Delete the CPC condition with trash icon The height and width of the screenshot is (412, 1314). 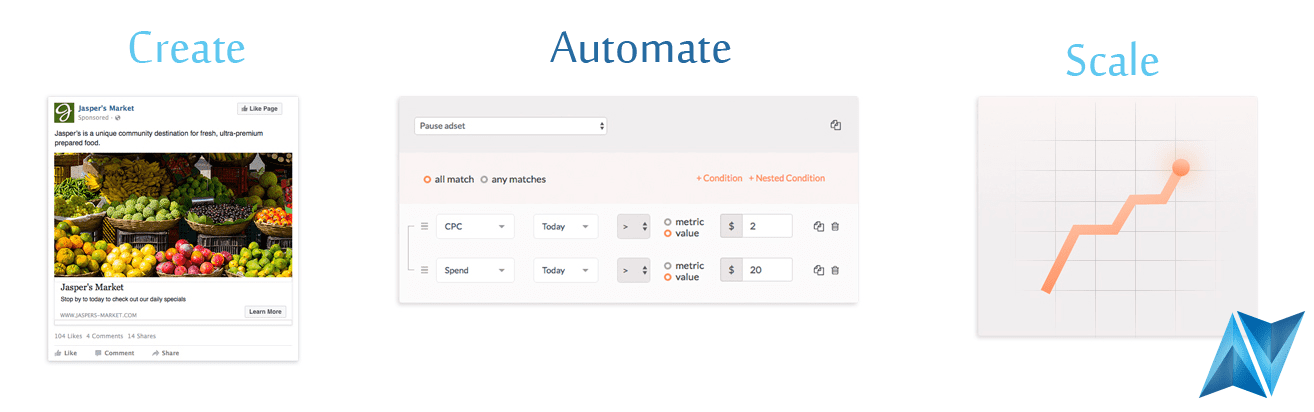tap(835, 226)
